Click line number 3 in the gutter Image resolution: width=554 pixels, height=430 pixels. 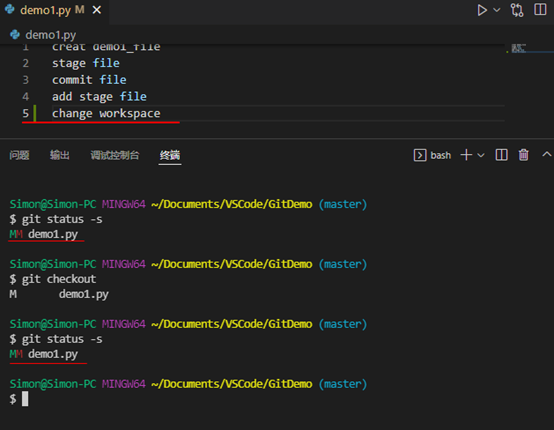[x=25, y=80]
